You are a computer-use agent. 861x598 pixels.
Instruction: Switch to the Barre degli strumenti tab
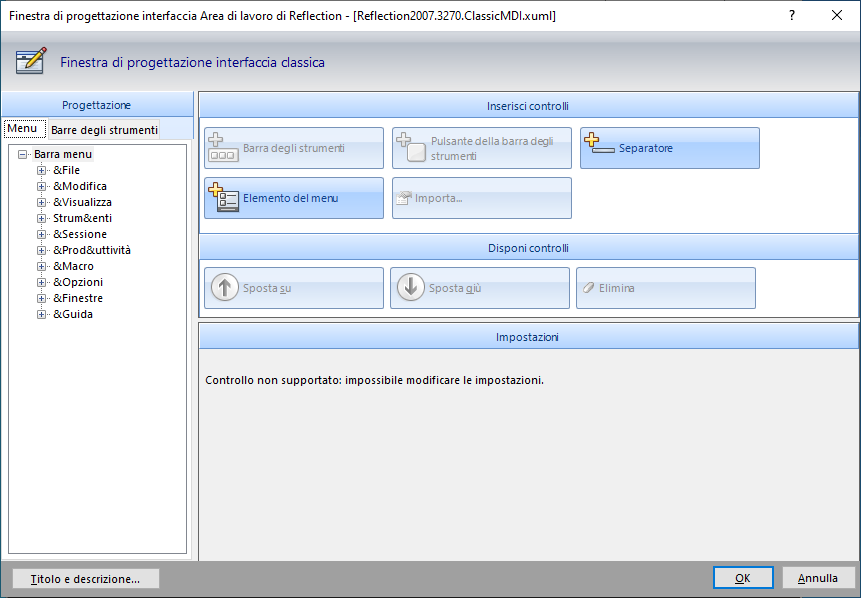(104, 130)
